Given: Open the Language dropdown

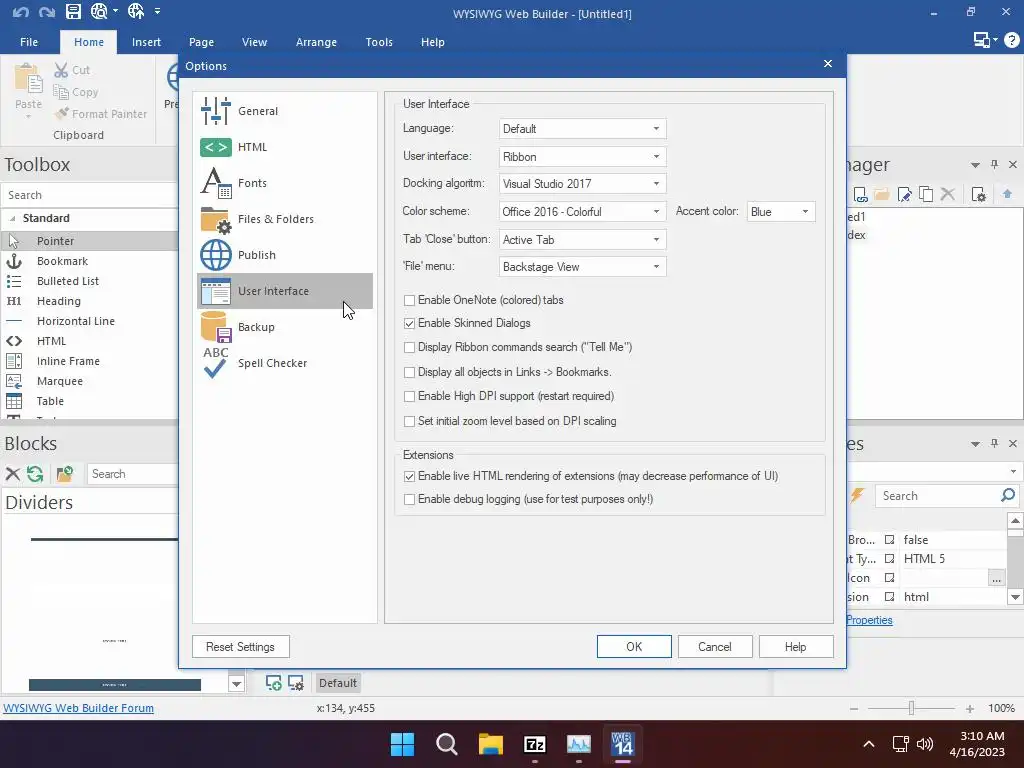Looking at the screenshot, I should (583, 129).
